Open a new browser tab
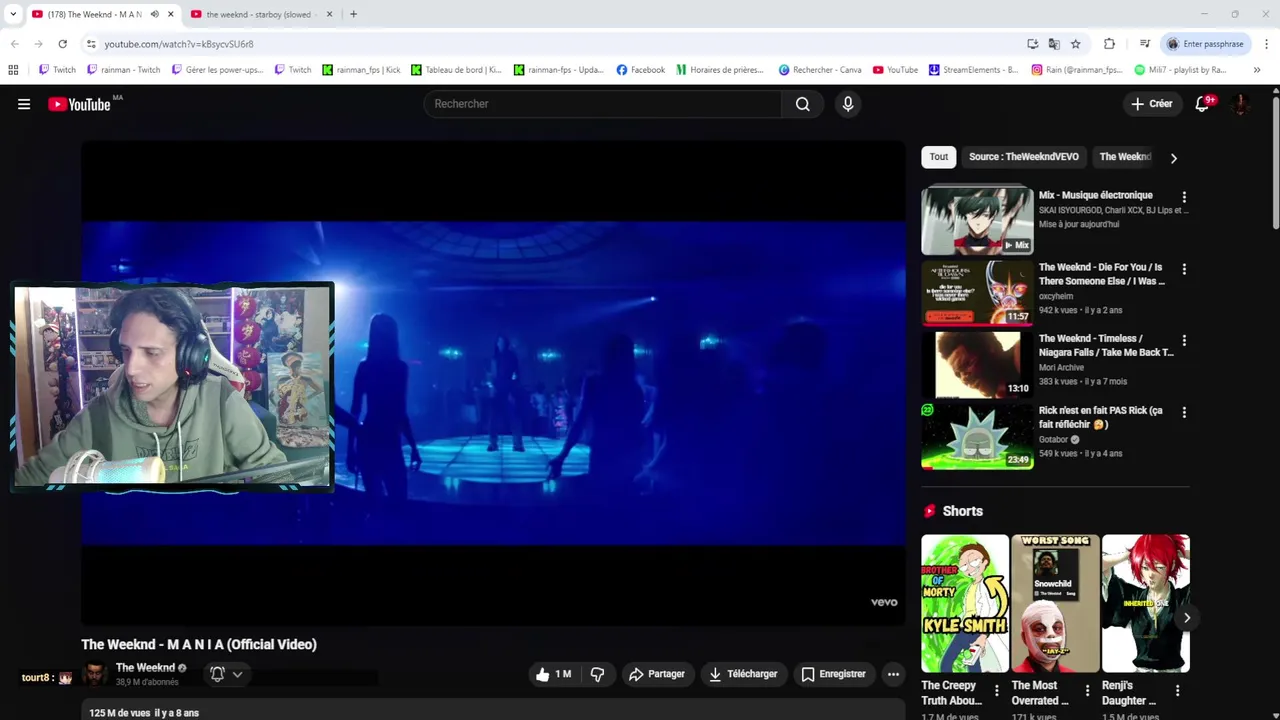 click(x=353, y=14)
